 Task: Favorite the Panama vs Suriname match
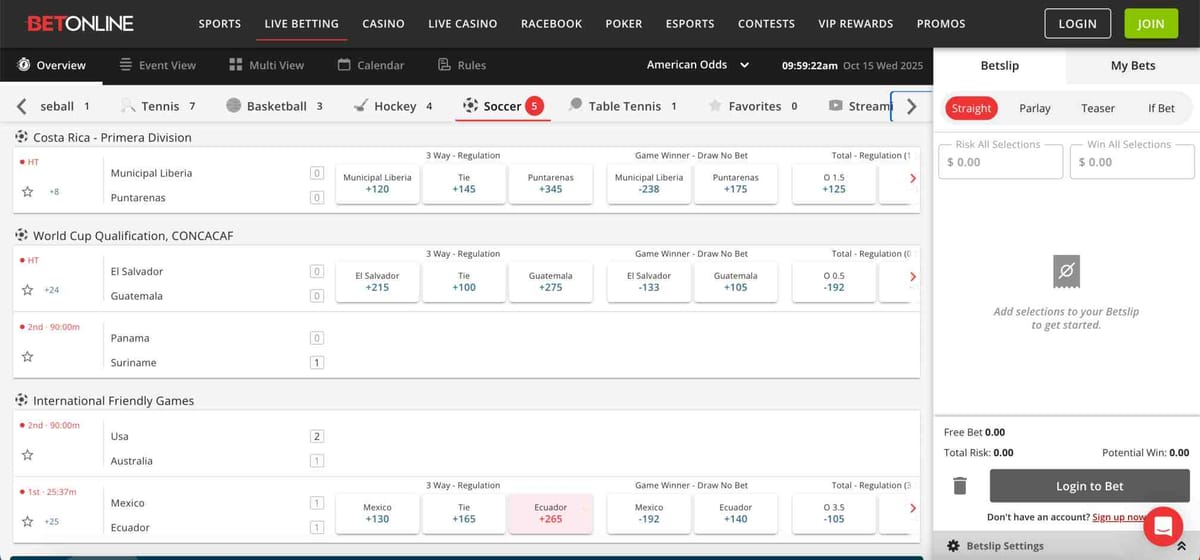(x=28, y=356)
